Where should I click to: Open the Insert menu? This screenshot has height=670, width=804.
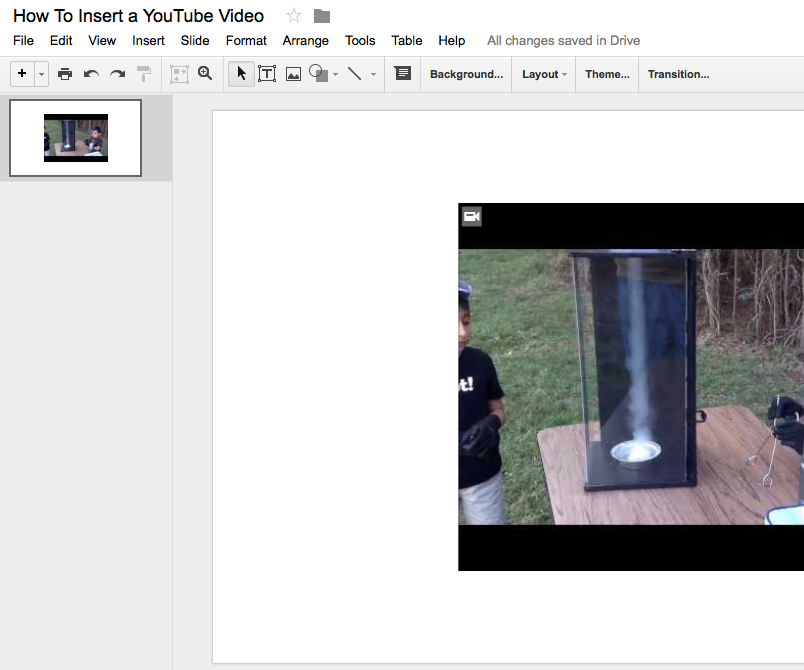pyautogui.click(x=148, y=41)
